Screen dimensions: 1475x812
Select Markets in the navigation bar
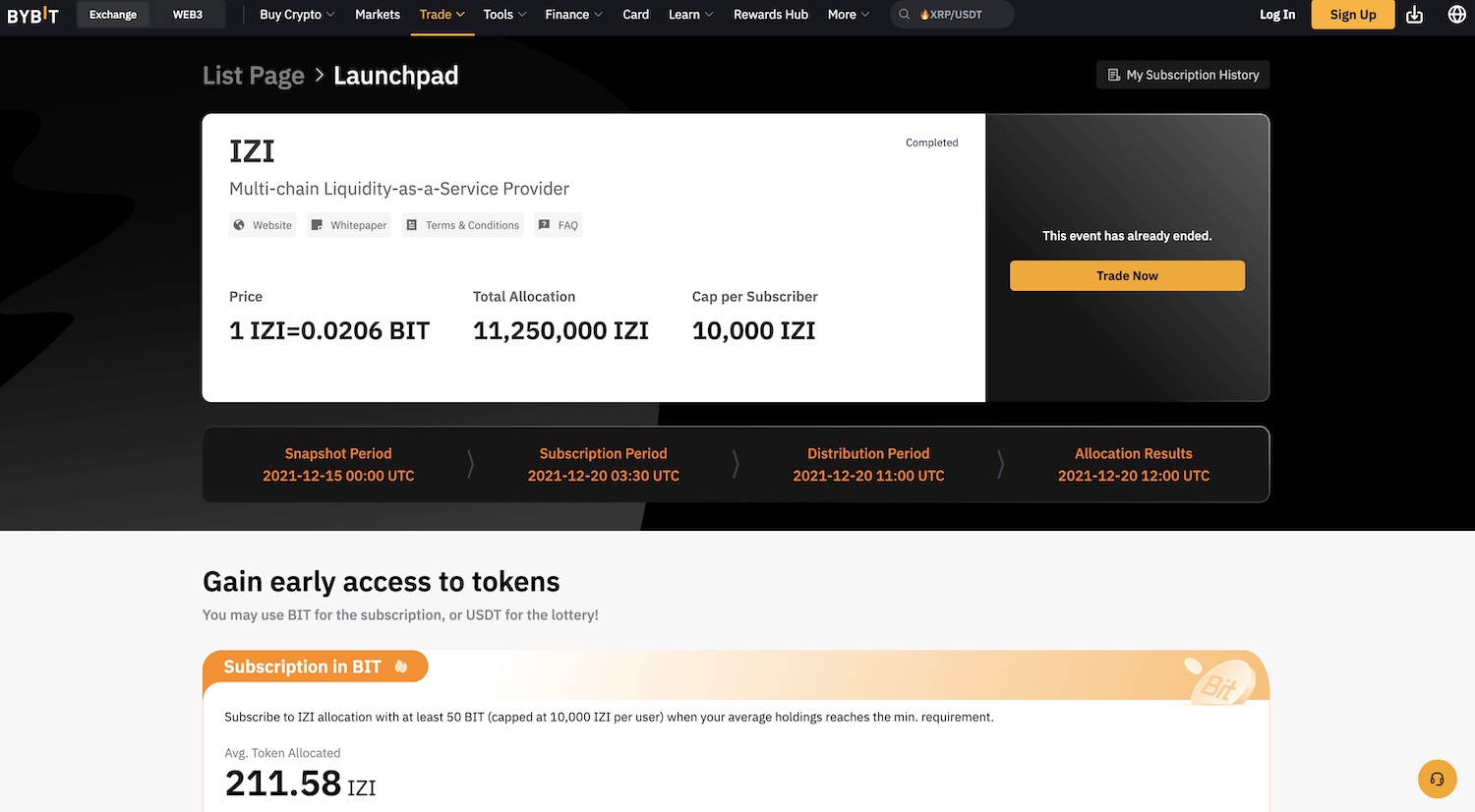[x=377, y=15]
